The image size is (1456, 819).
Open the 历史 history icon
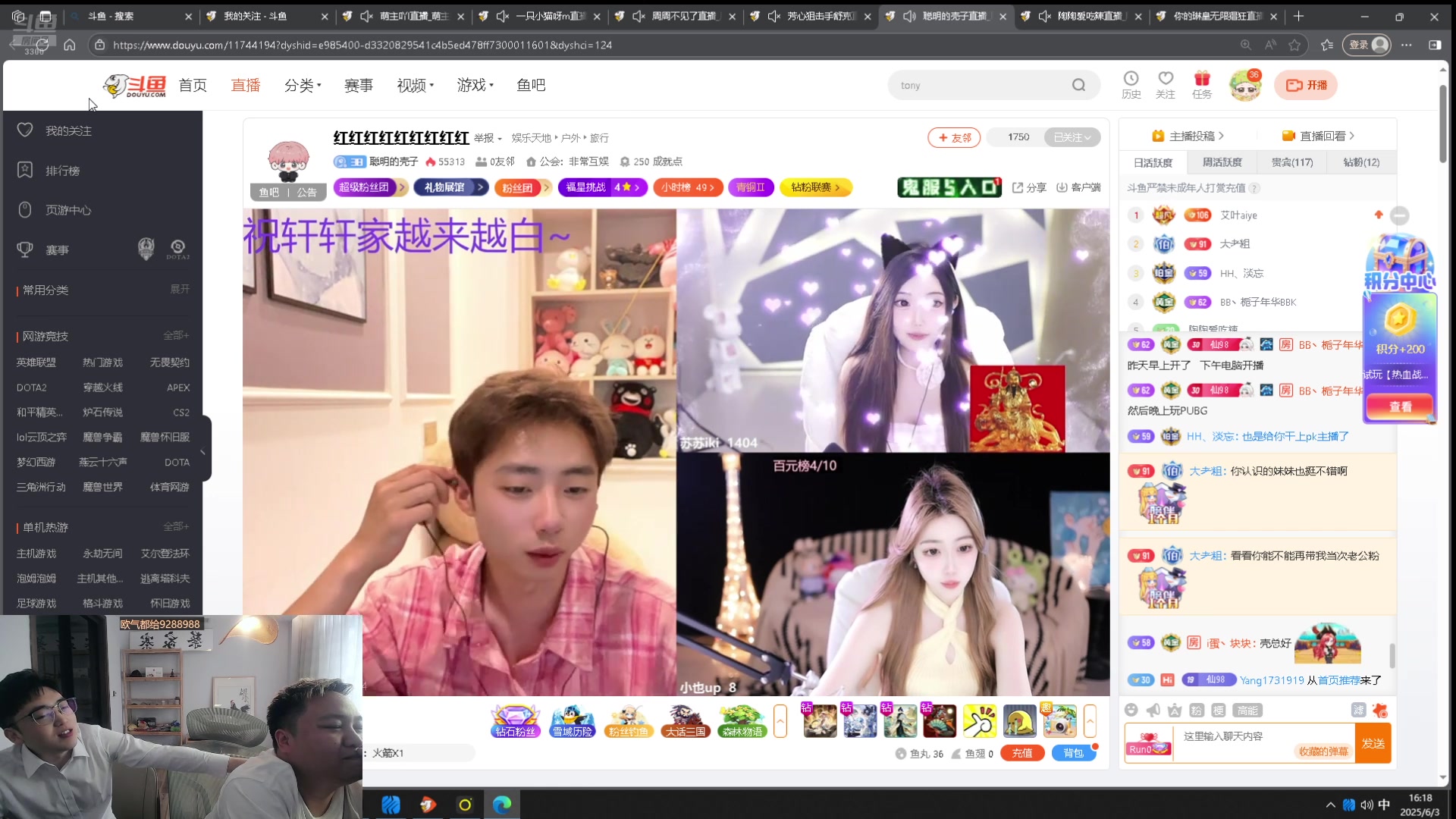1131,85
